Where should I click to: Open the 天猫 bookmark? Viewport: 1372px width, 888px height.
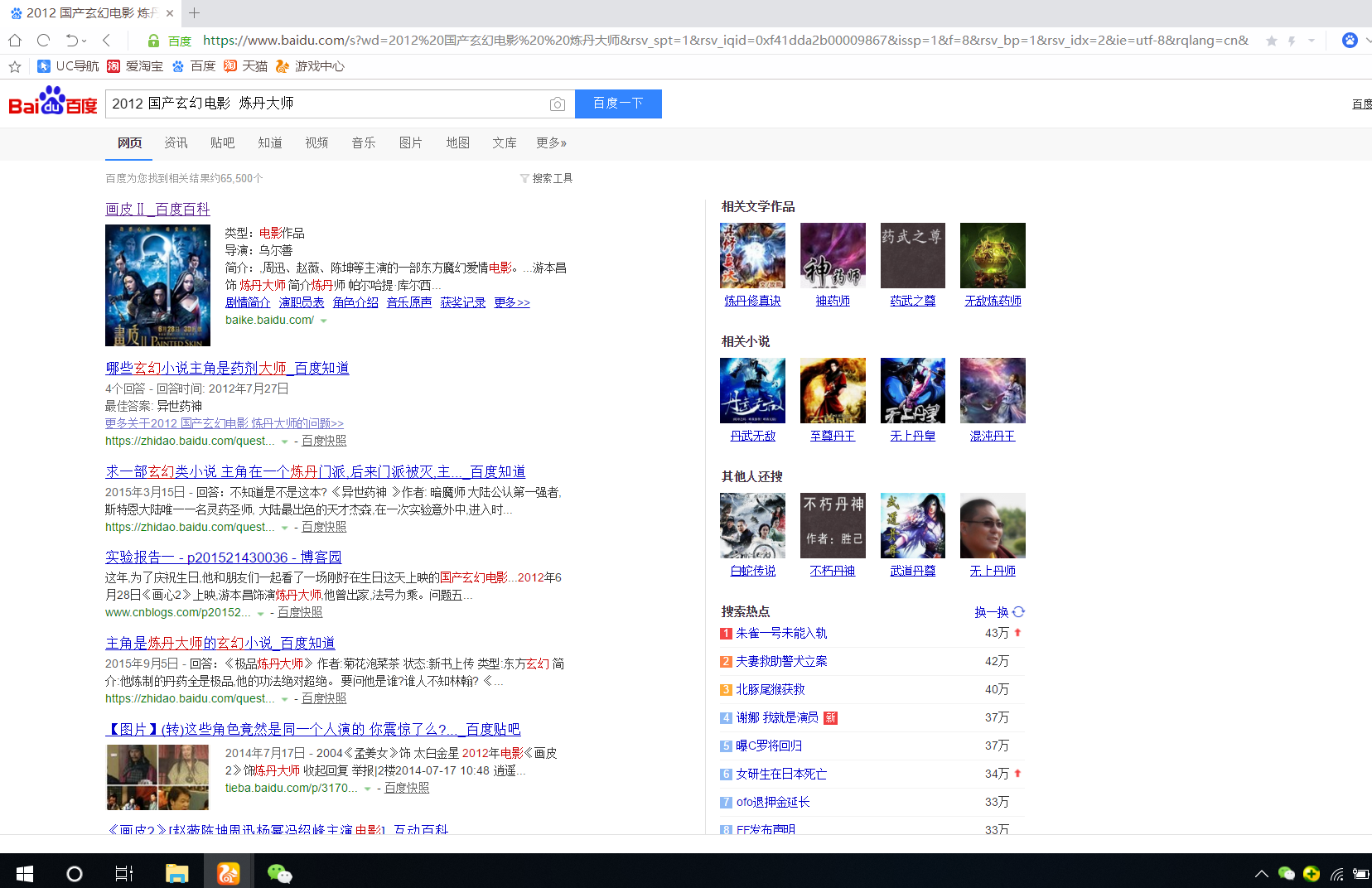(x=245, y=66)
